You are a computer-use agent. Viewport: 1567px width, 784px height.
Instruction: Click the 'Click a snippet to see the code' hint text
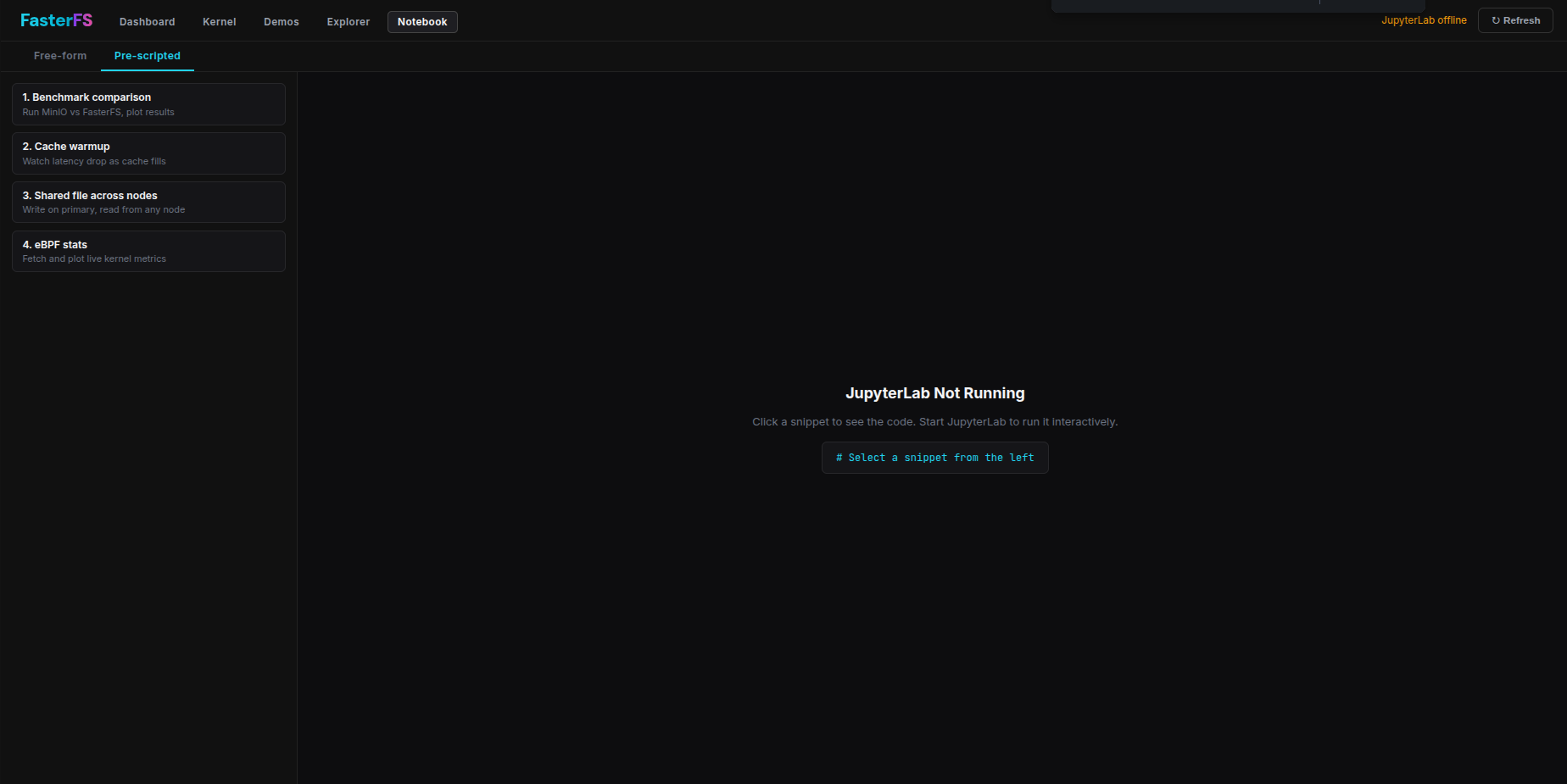point(934,422)
